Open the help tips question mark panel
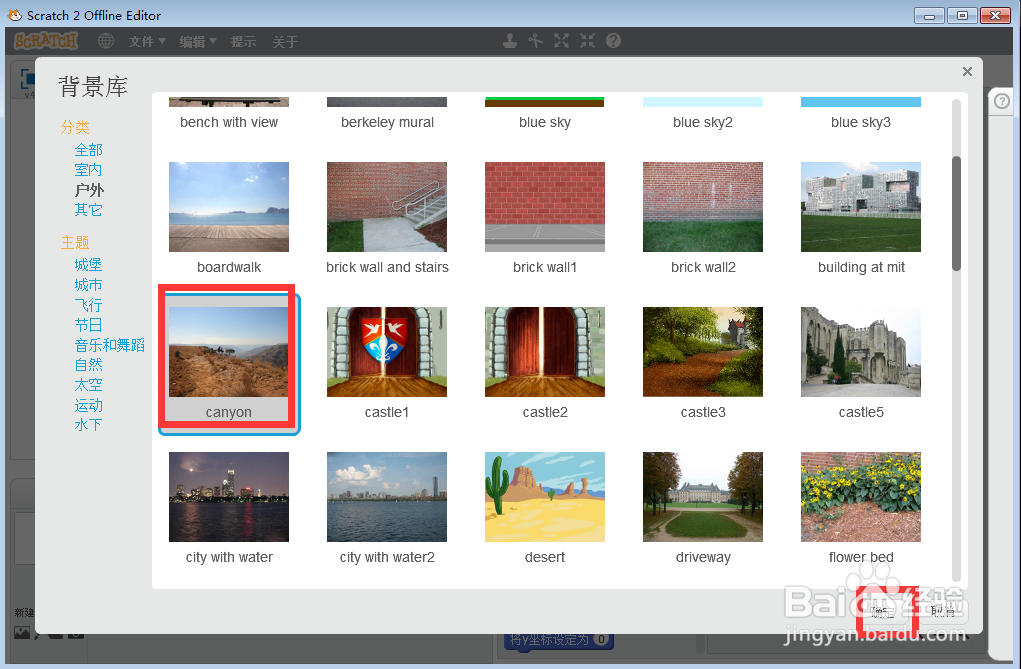Screen dimensions: 1021x669 [1002, 101]
